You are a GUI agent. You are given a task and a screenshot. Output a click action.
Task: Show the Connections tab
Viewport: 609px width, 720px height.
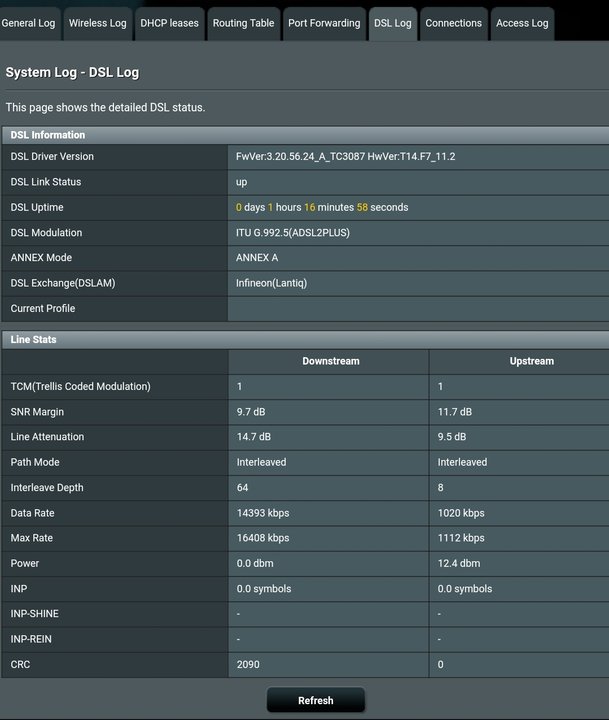[x=453, y=23]
